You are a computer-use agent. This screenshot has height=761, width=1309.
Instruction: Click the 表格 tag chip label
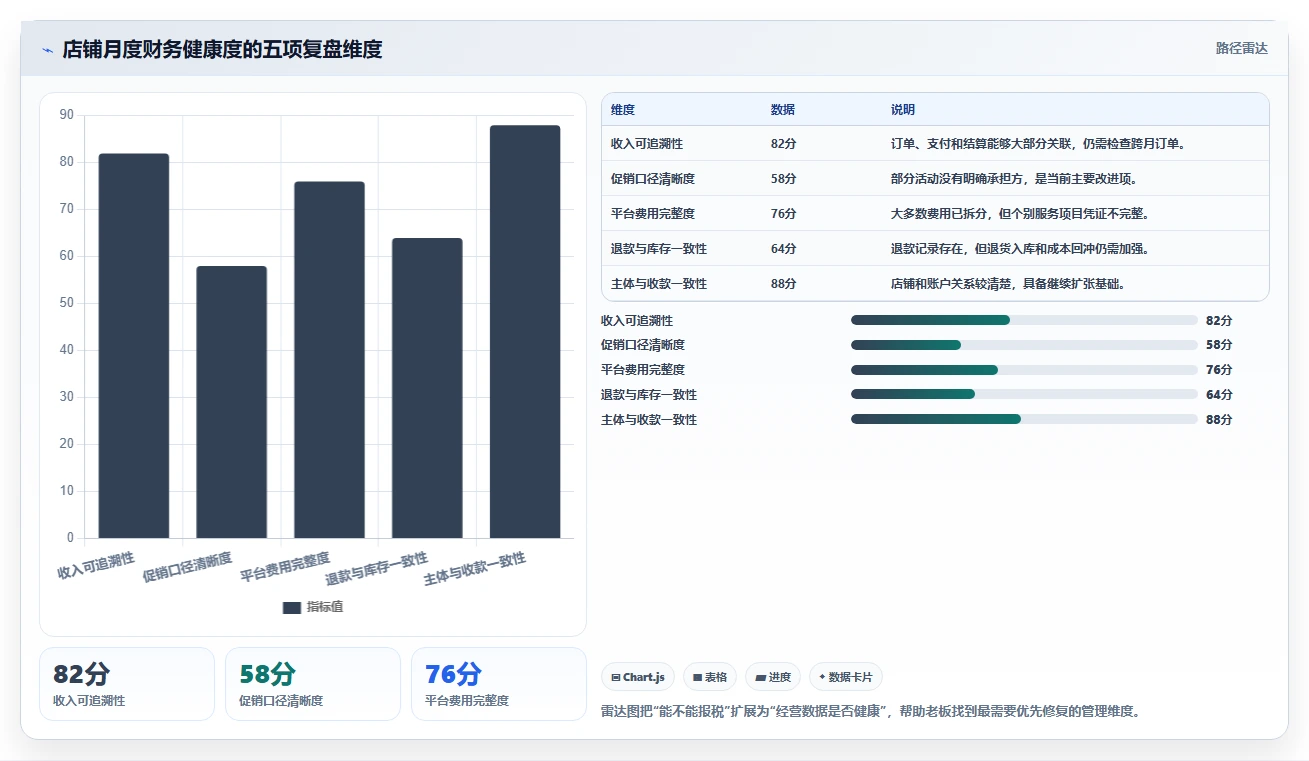716,677
